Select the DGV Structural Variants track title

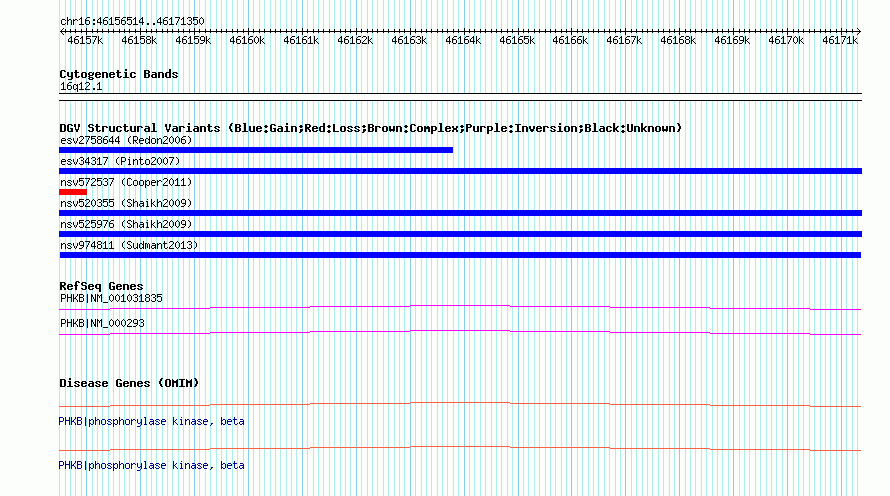(371, 128)
